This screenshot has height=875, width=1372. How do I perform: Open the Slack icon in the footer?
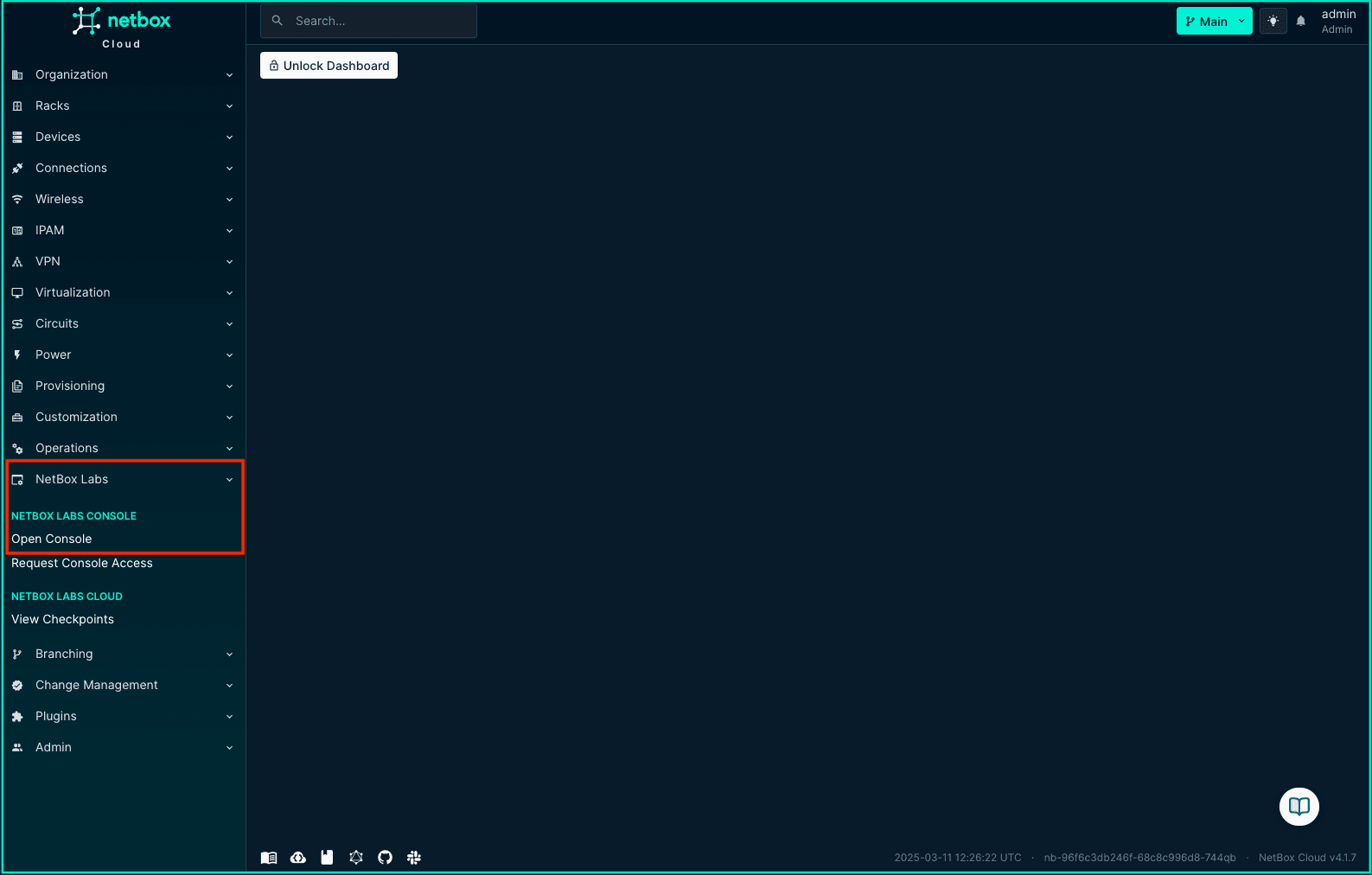[x=414, y=858]
